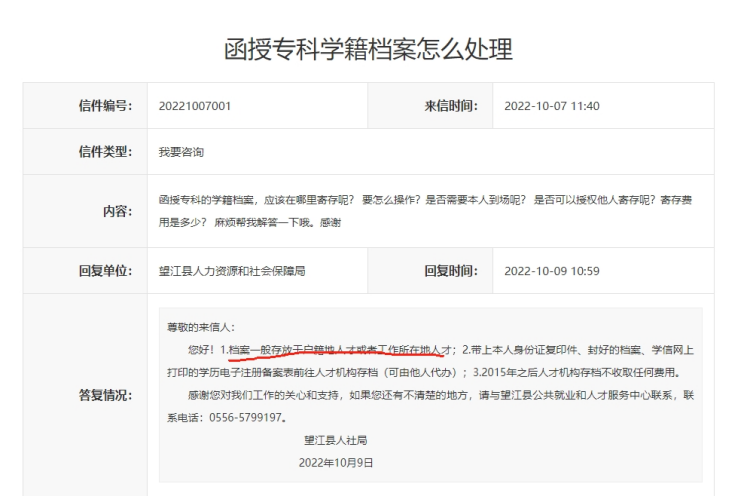Click the greeting 尊敬的来信人

pyautogui.click(x=201, y=327)
